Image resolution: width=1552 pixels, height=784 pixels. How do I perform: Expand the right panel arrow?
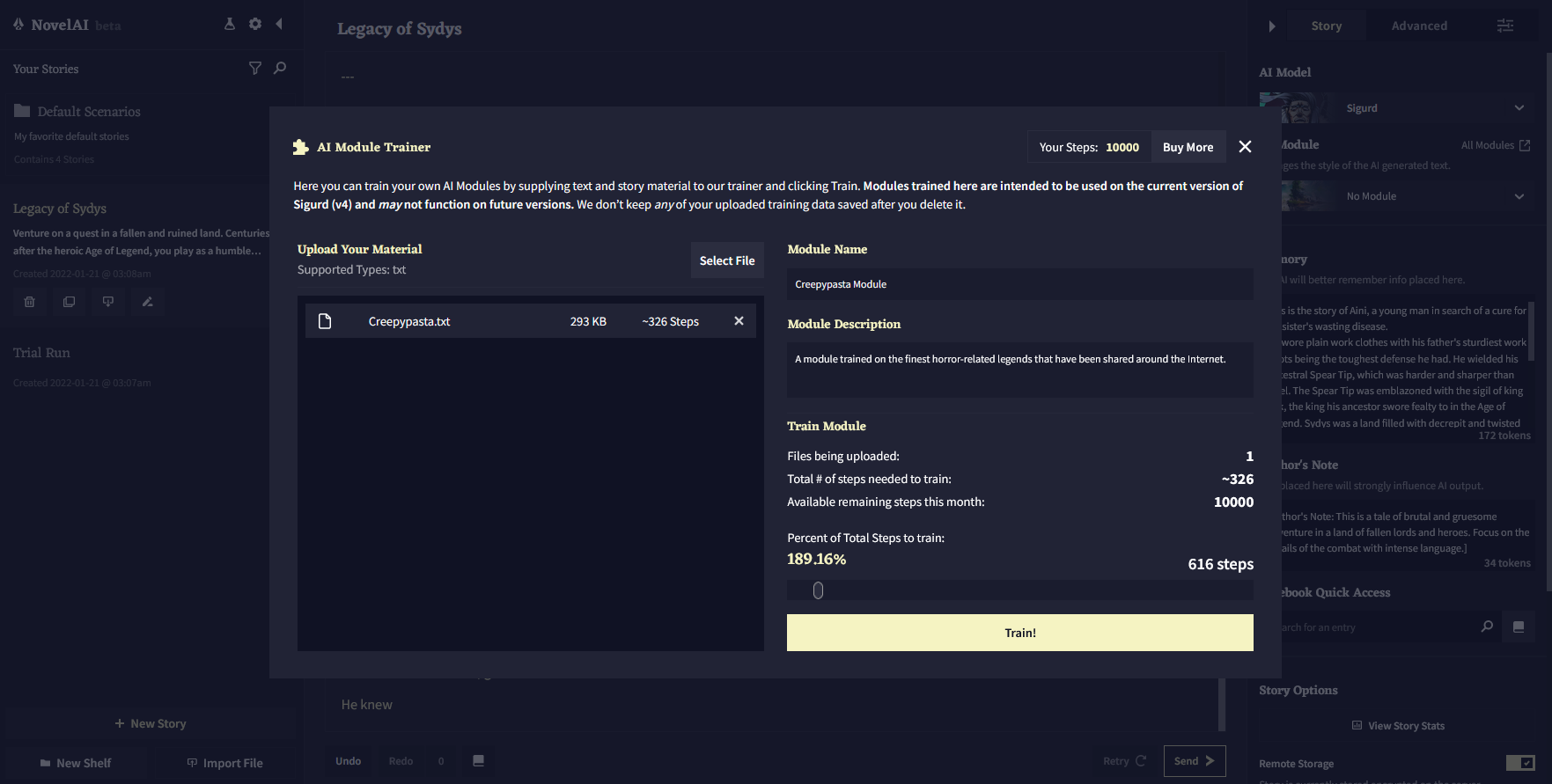point(1272,26)
